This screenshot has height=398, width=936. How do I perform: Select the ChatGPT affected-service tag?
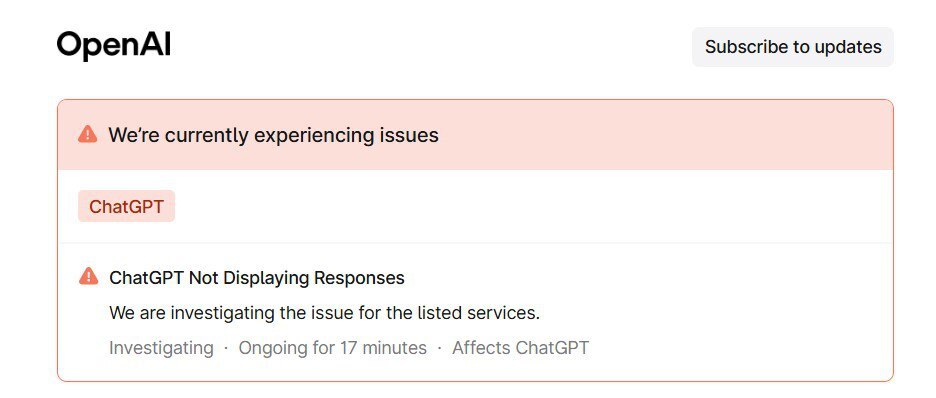[127, 206]
